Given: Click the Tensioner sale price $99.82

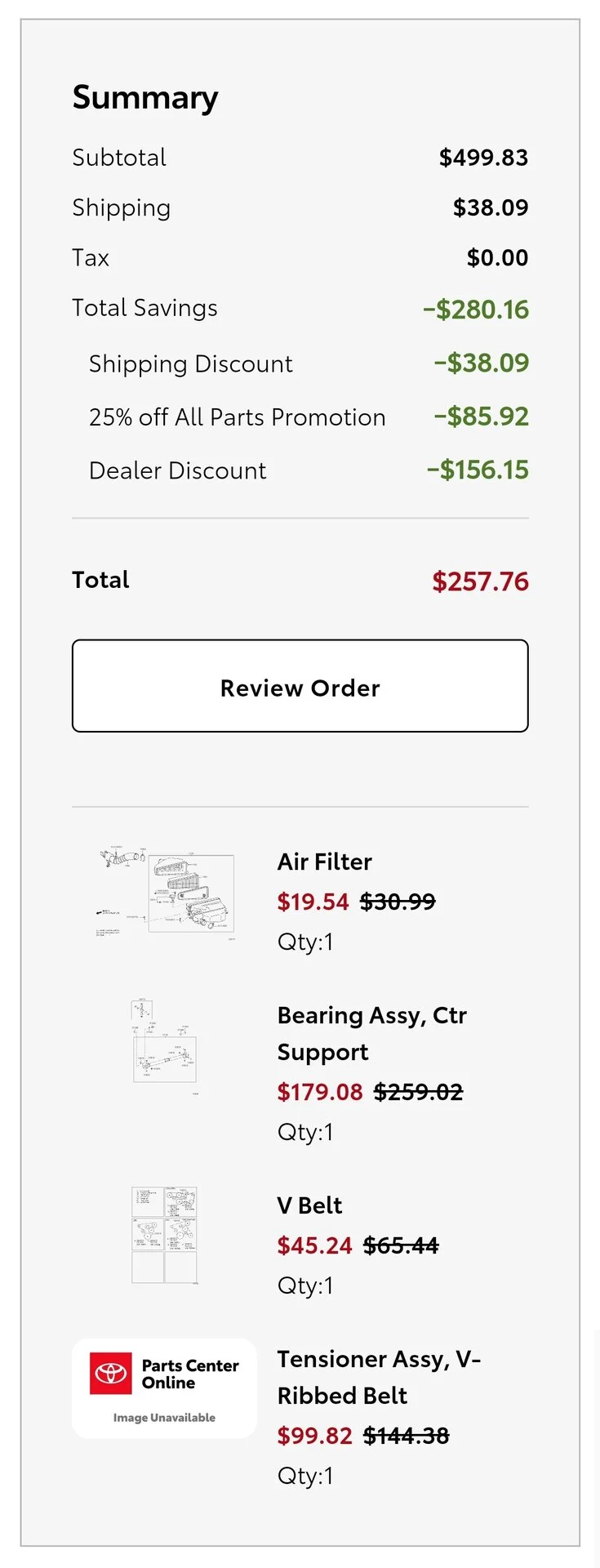Looking at the screenshot, I should pos(314,1436).
